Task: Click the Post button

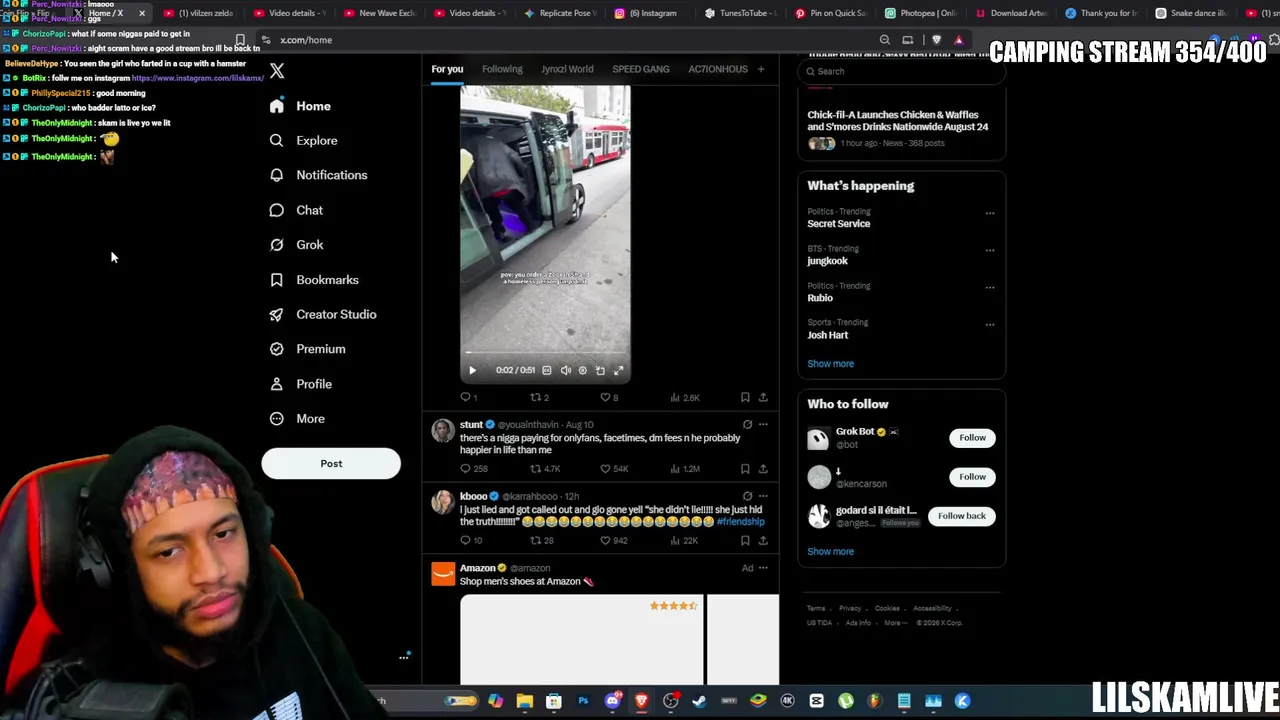Action: point(331,464)
